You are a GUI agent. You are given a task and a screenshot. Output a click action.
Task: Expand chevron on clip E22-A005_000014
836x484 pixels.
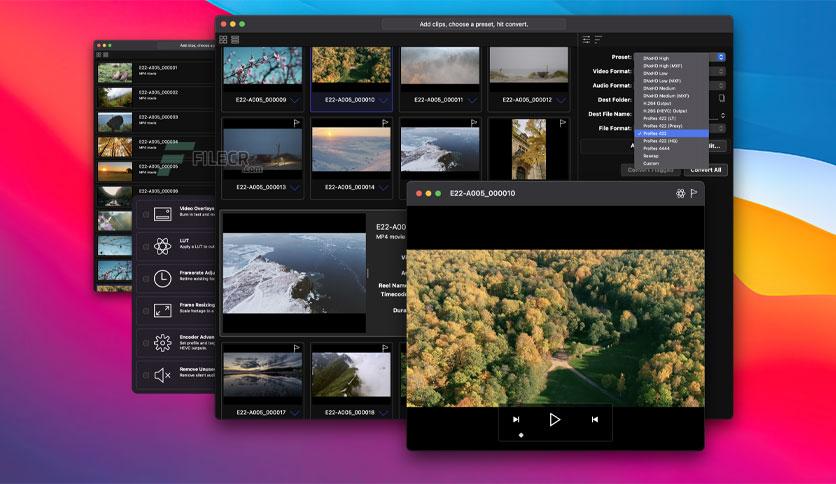(383, 187)
